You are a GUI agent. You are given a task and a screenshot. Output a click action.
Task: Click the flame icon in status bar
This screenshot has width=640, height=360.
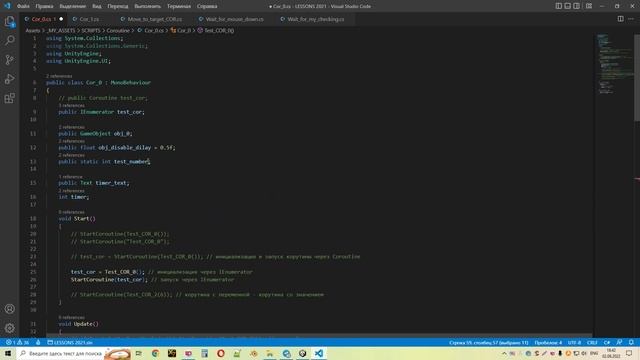pos(38,342)
